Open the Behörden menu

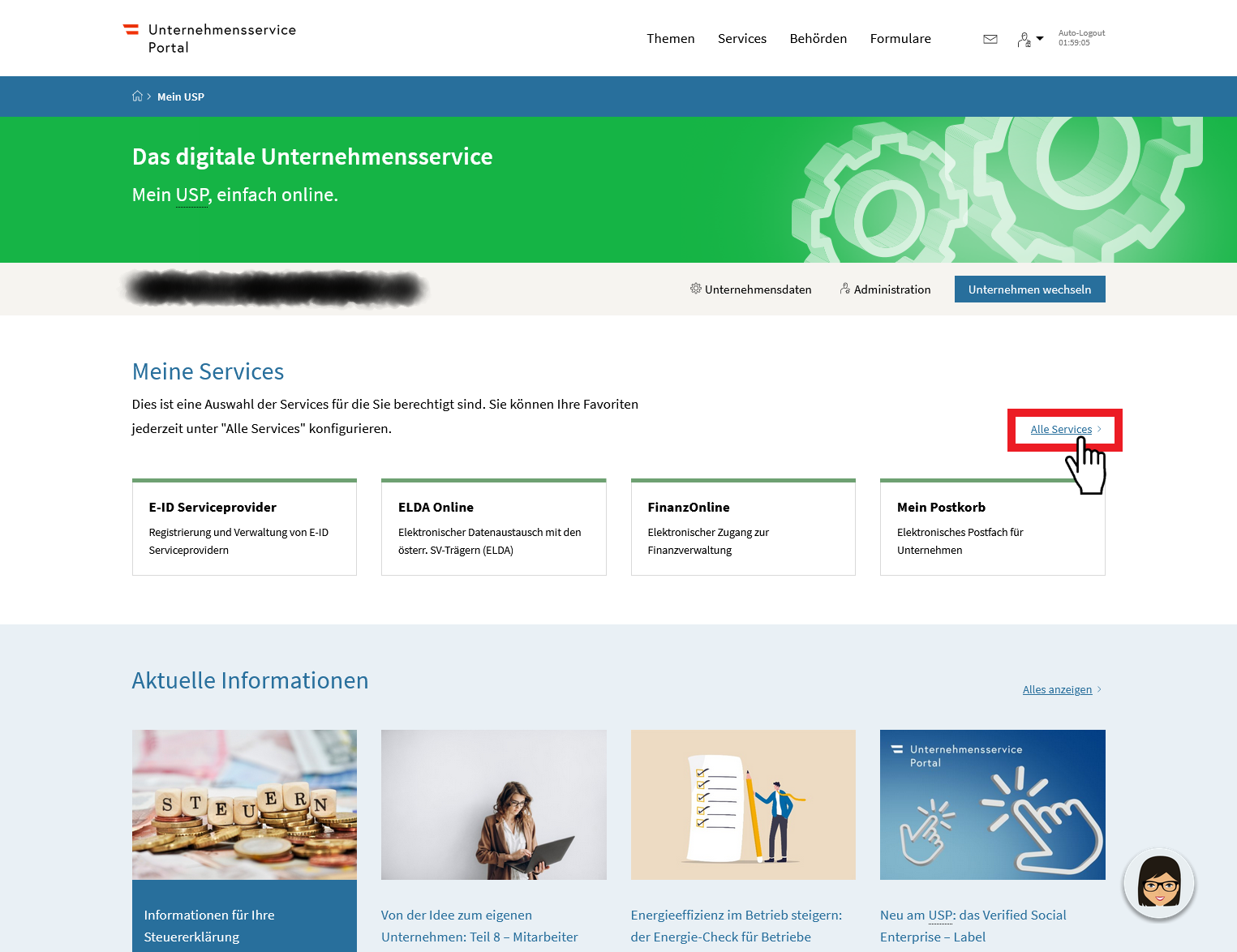tap(818, 38)
